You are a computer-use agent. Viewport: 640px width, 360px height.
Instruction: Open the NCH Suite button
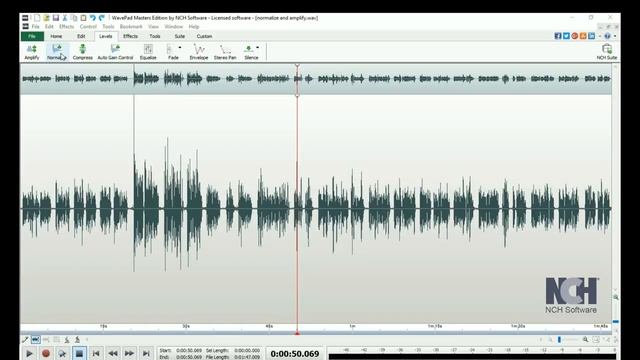(607, 52)
